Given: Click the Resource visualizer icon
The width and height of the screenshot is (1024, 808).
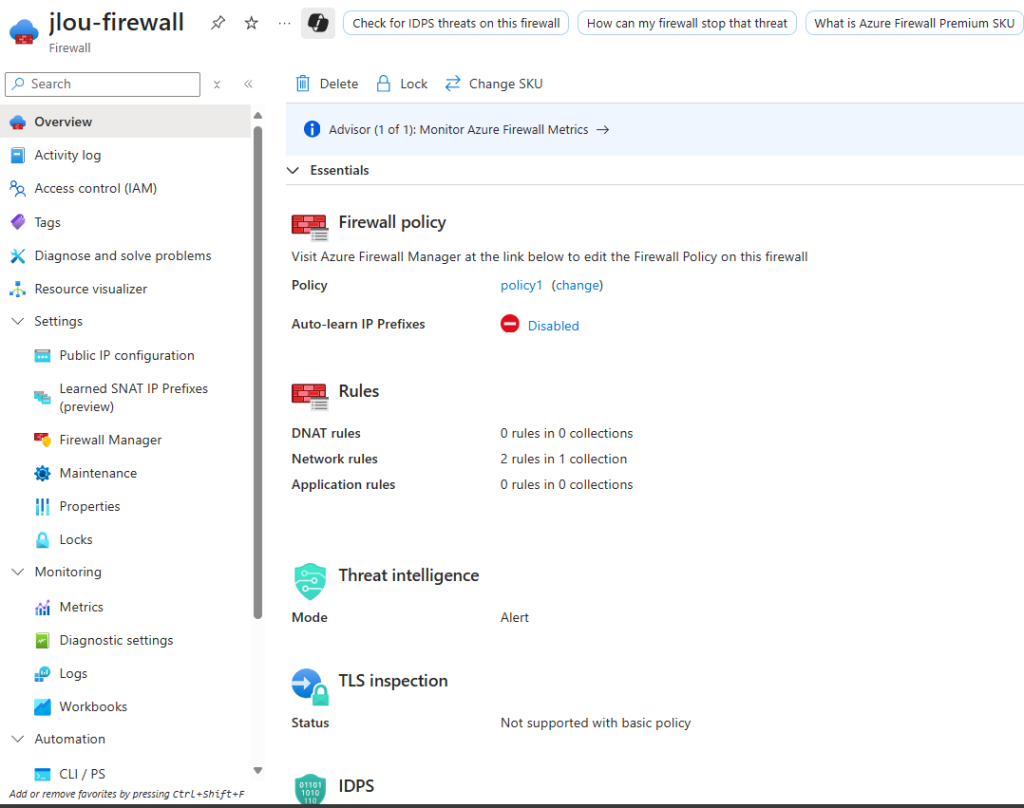Looking at the screenshot, I should click(x=18, y=289).
